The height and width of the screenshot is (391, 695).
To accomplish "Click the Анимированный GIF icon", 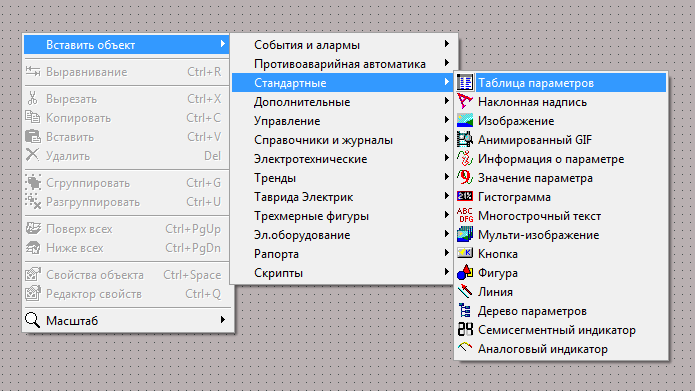I will click(465, 140).
